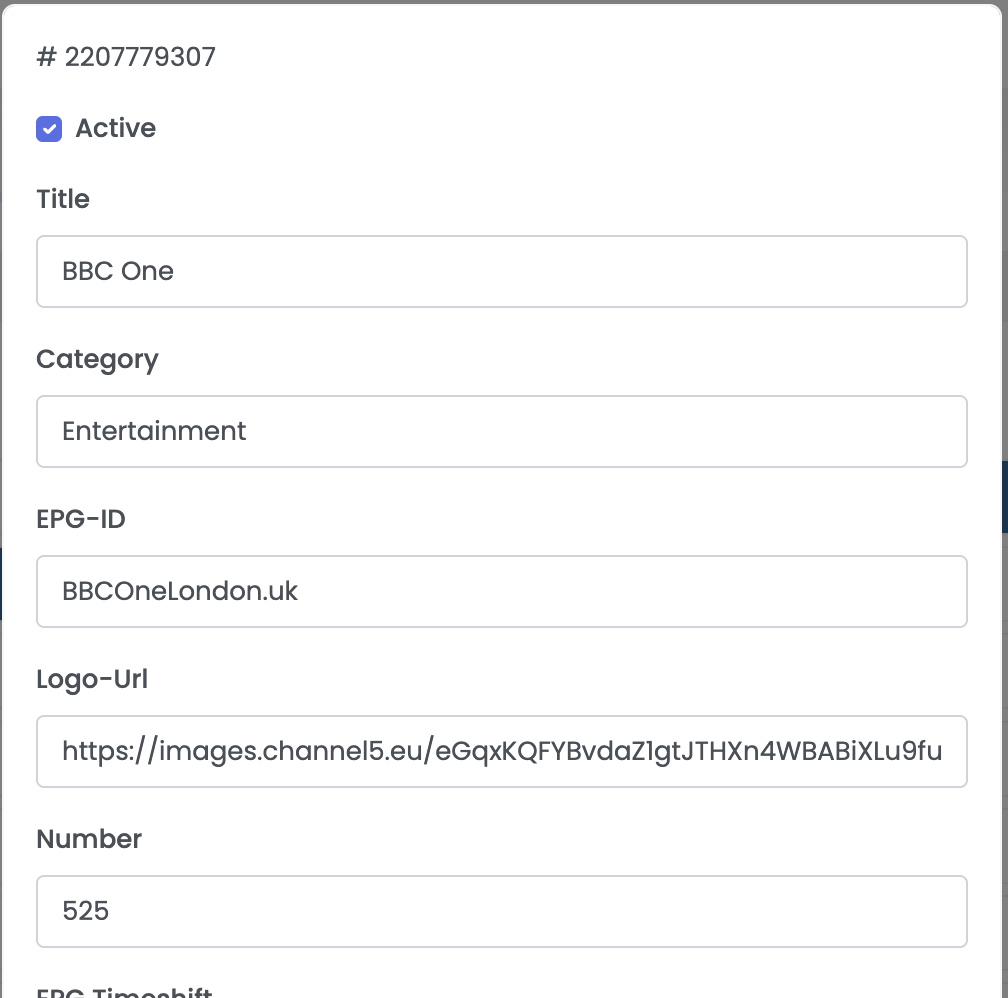Click the Title field label
The height and width of the screenshot is (998, 1008).
coord(63,199)
